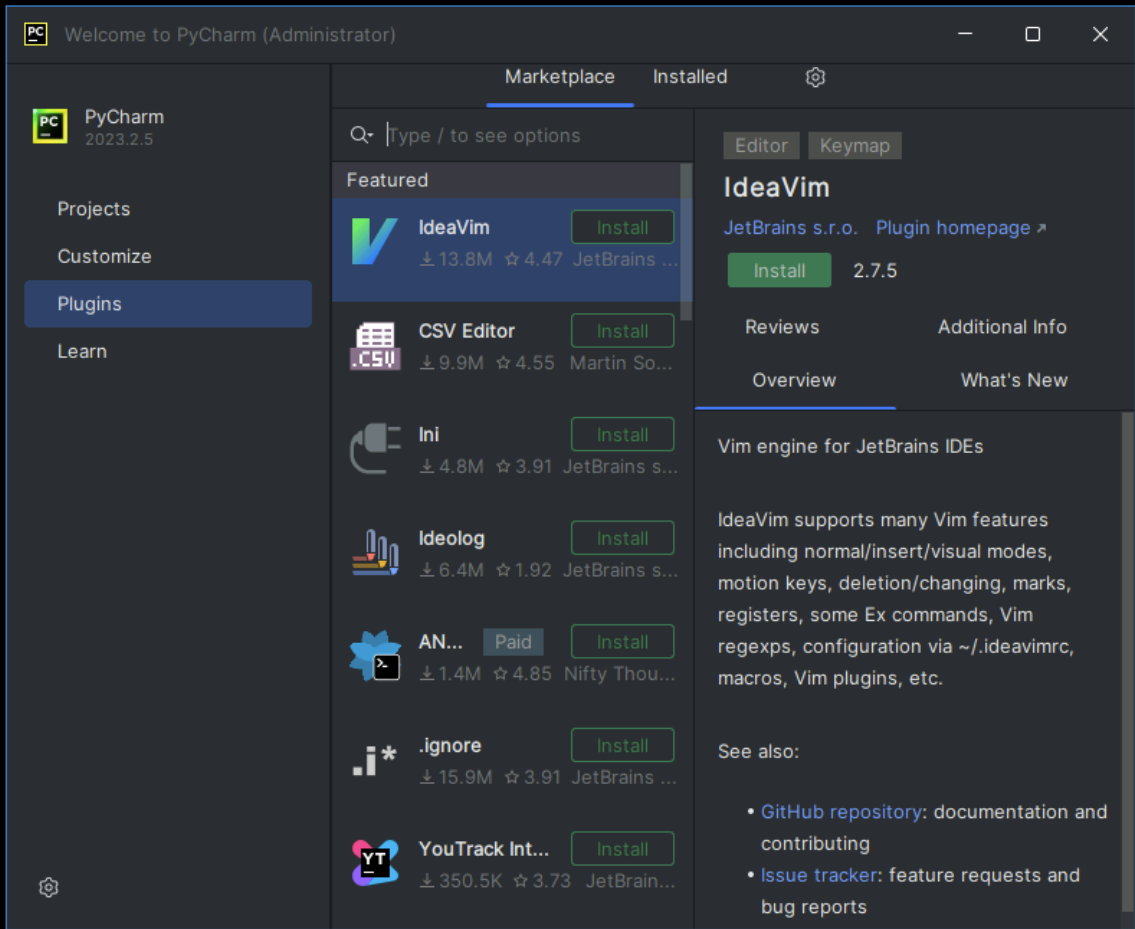Open the options gear in the sidebar bottom
1135x929 pixels.
click(48, 887)
